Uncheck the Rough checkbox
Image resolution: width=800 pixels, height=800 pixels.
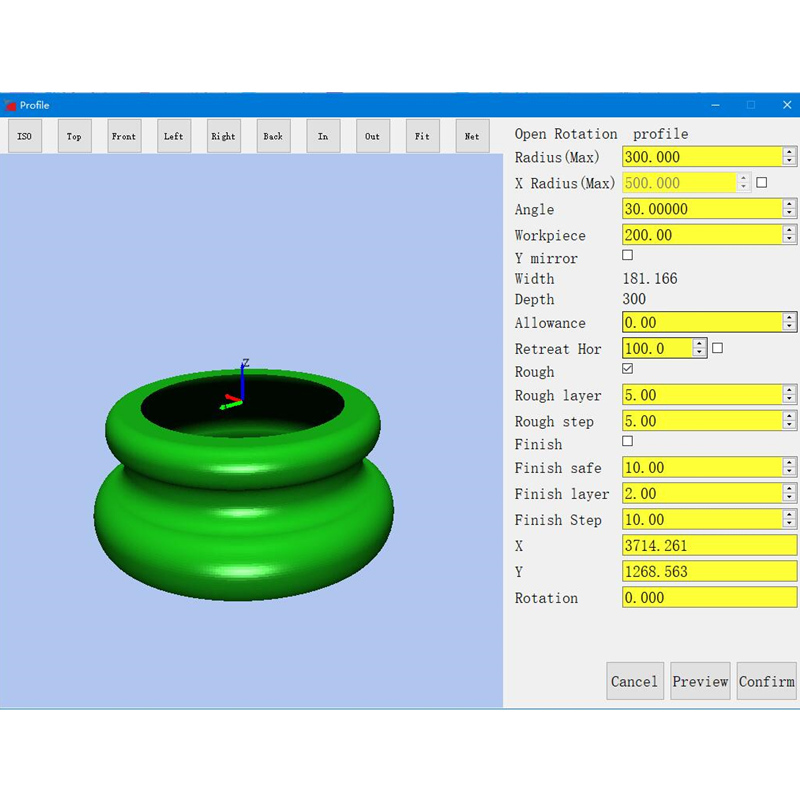[628, 369]
